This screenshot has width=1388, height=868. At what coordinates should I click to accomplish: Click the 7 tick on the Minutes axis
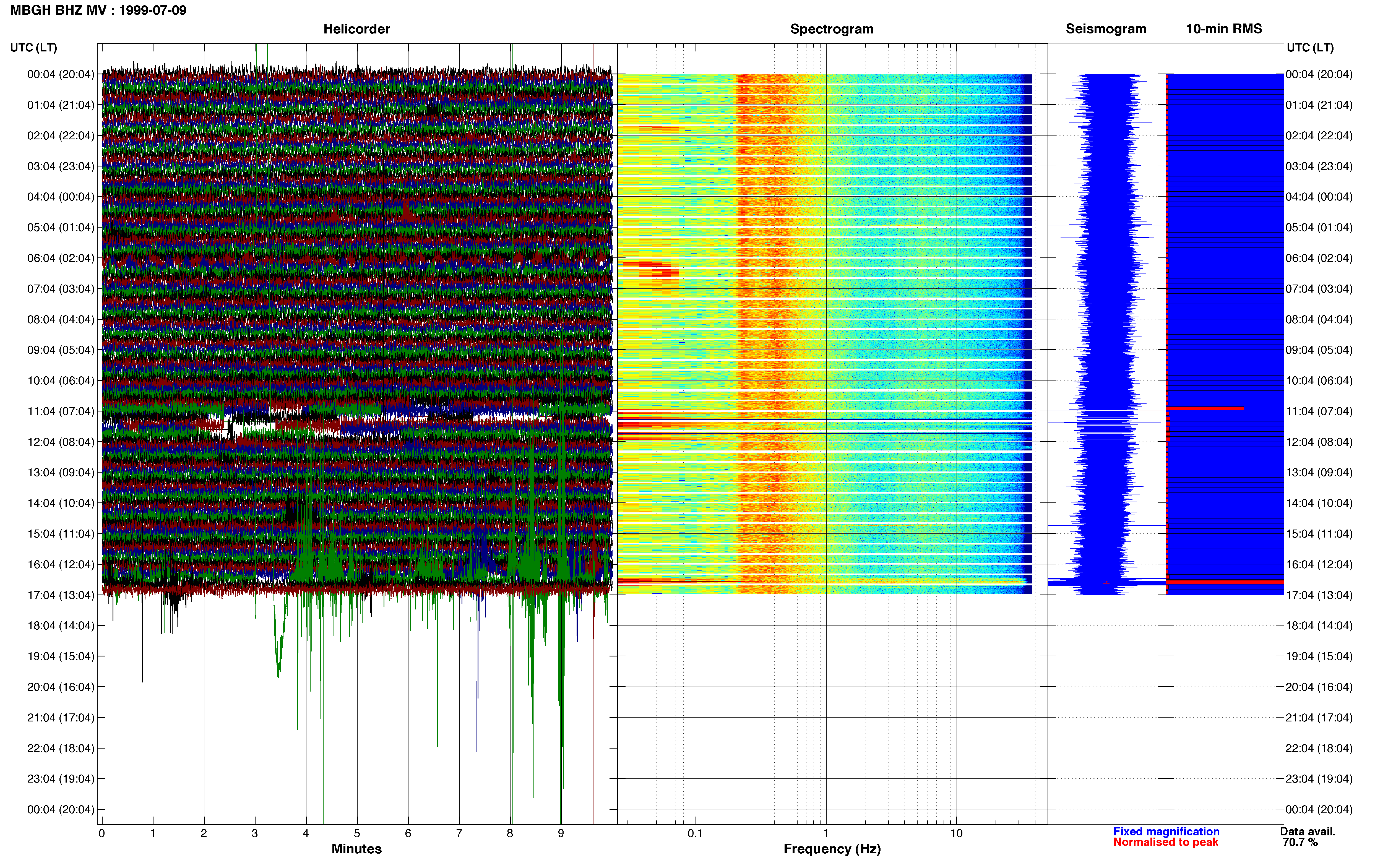click(459, 833)
